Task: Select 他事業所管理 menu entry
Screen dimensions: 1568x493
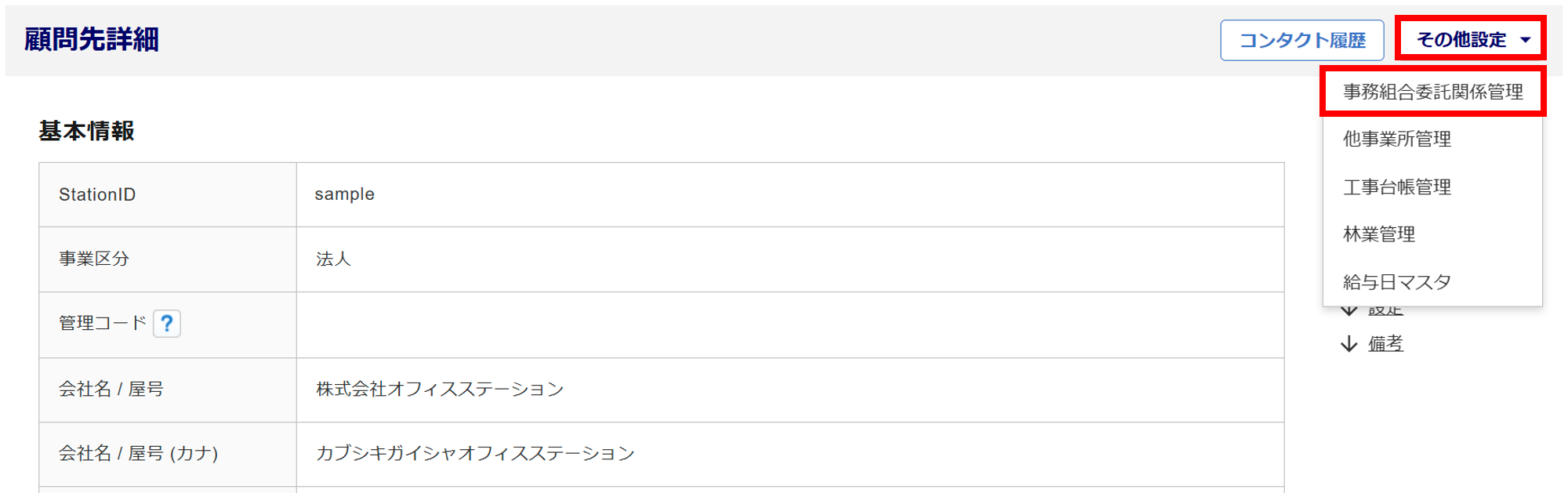Action: (x=1396, y=139)
